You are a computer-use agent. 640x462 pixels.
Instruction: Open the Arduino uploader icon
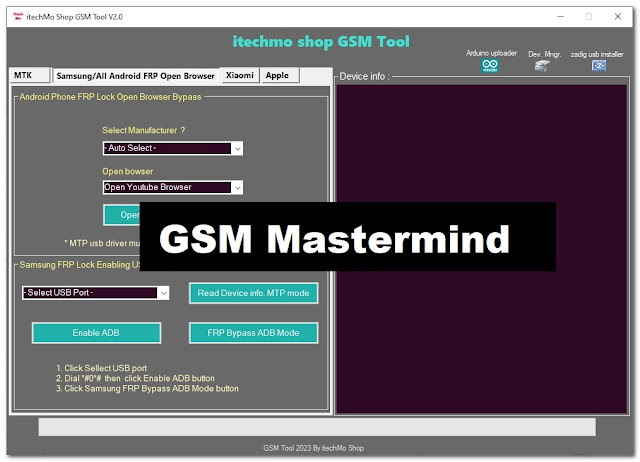click(x=489, y=65)
